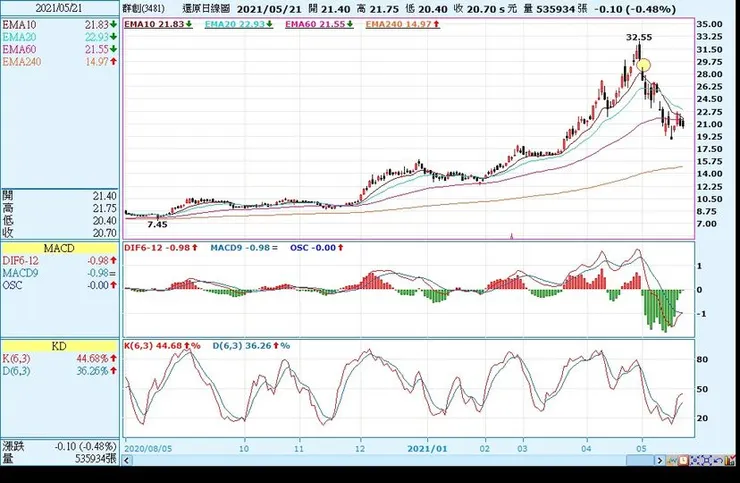740x483 pixels.
Task: Click the EMA20 row in the left panel
Action: (x=59, y=37)
